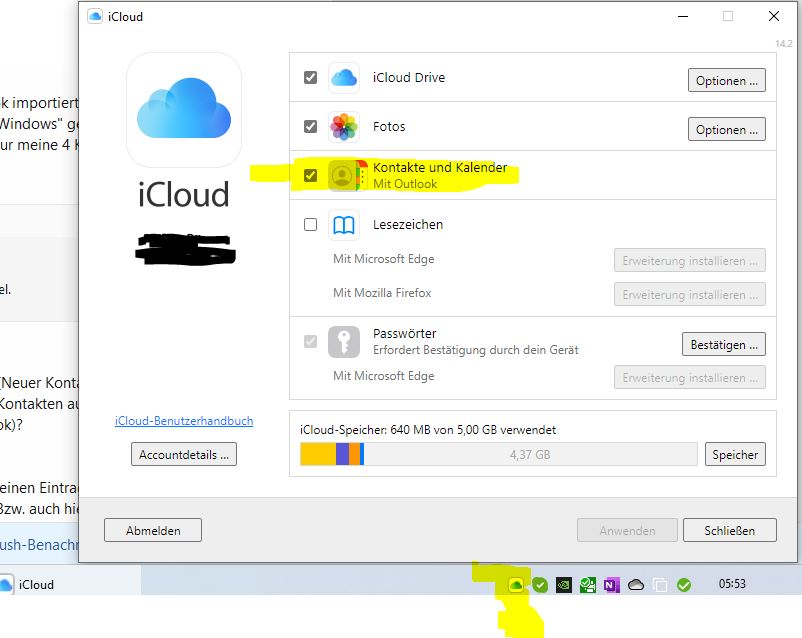Image resolution: width=802 pixels, height=638 pixels.
Task: Click 'Erfordert Bestätigung durch dein Gerät' text
Action: coord(476,350)
